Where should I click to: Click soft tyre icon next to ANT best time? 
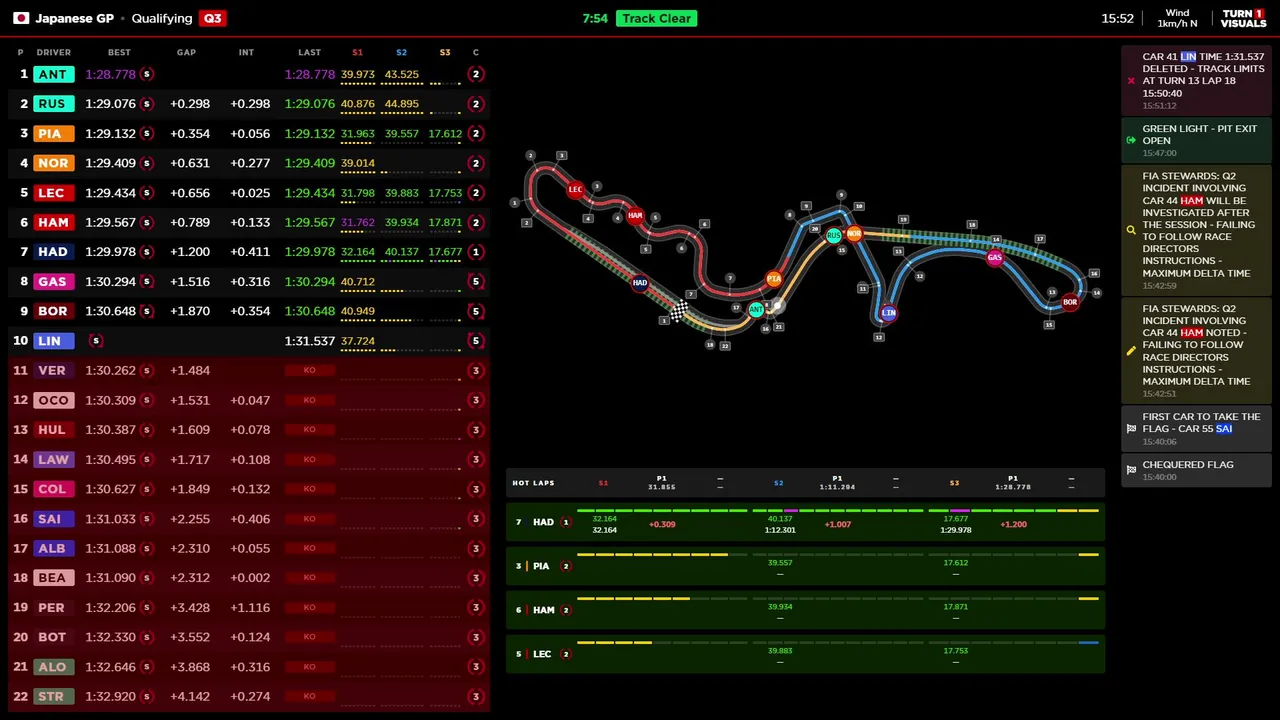coord(146,74)
